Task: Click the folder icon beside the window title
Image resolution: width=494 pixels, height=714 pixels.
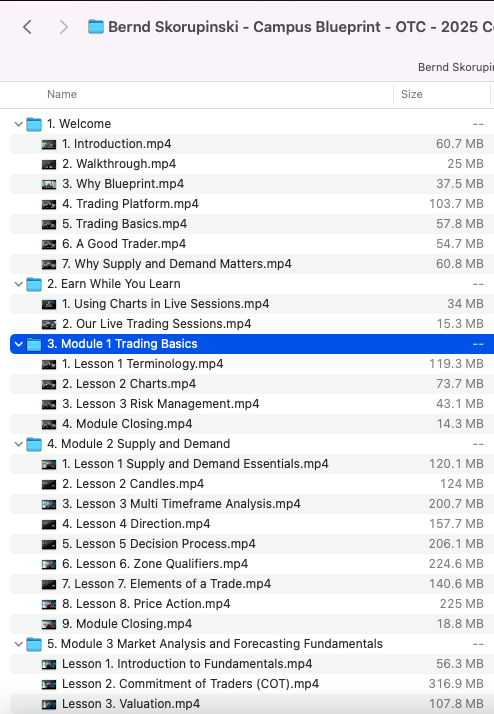Action: point(96,27)
